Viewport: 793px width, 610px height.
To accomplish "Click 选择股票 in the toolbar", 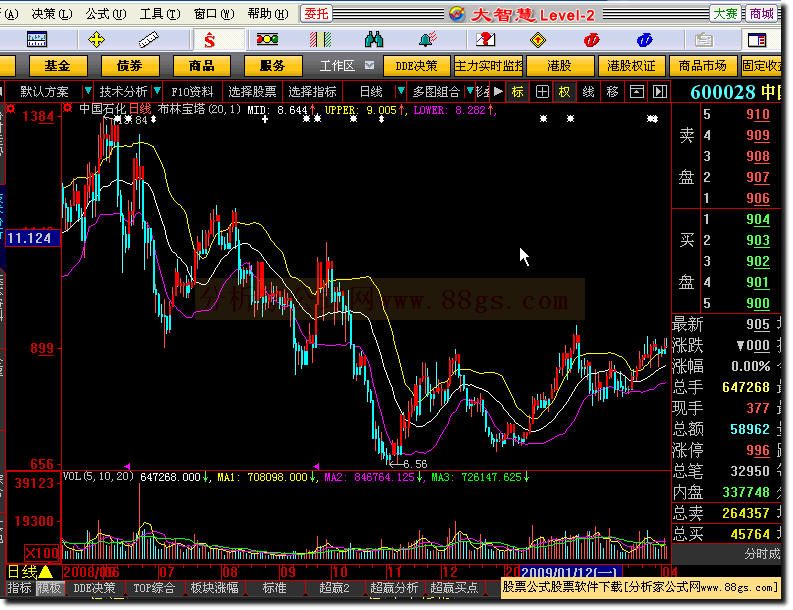I will (252, 92).
